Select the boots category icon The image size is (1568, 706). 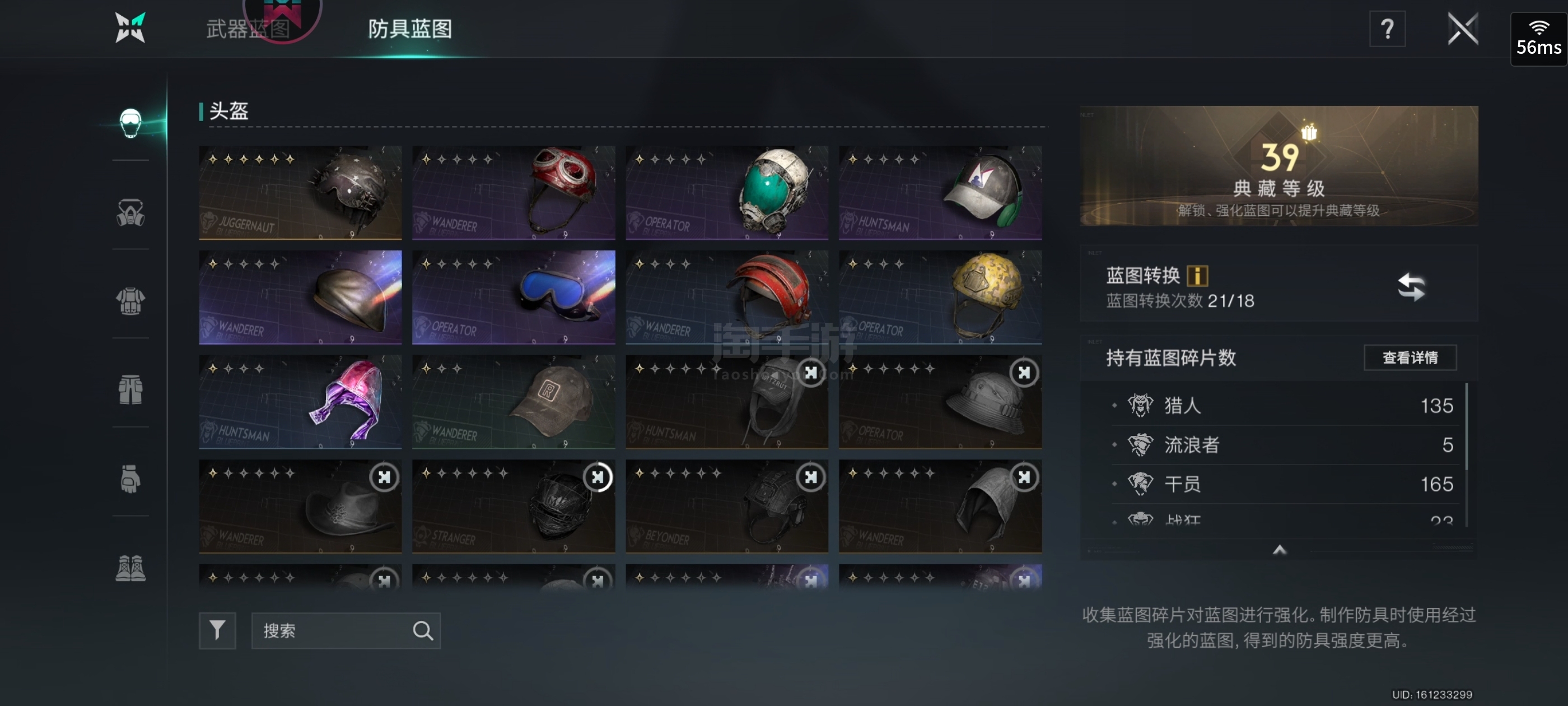(130, 568)
